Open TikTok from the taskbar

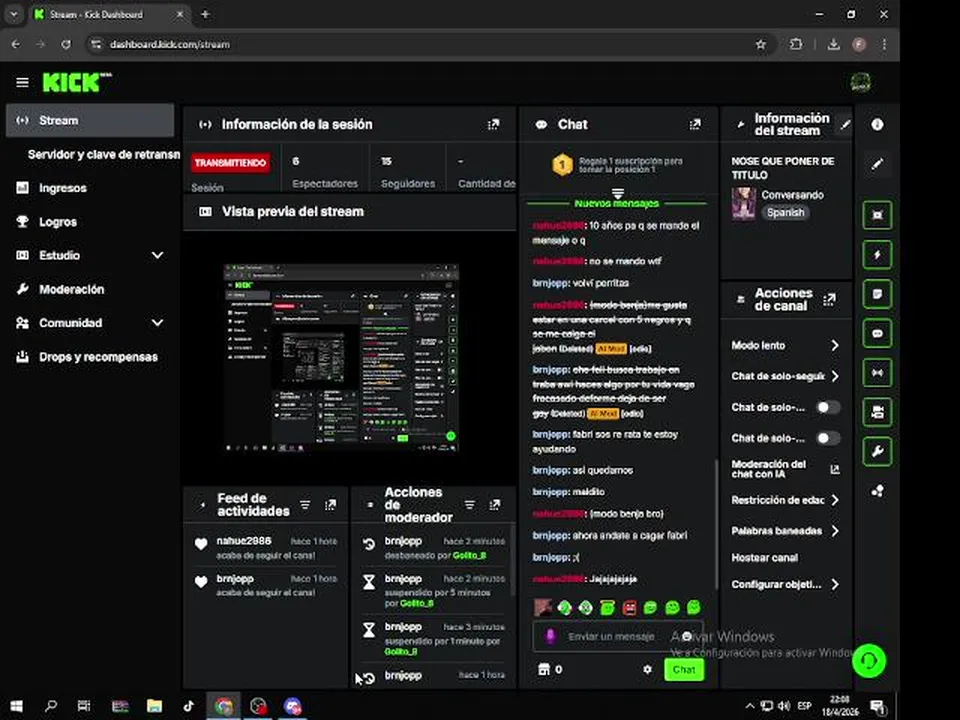tap(189, 706)
